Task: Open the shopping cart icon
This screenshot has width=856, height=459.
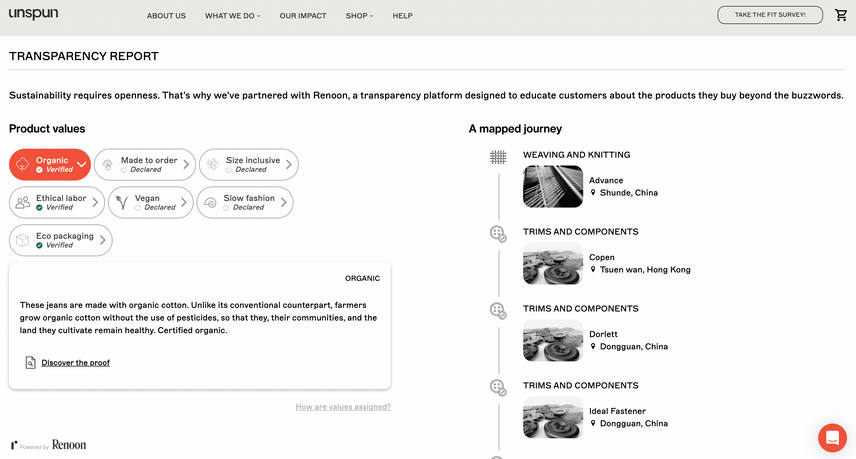Action: [841, 15]
